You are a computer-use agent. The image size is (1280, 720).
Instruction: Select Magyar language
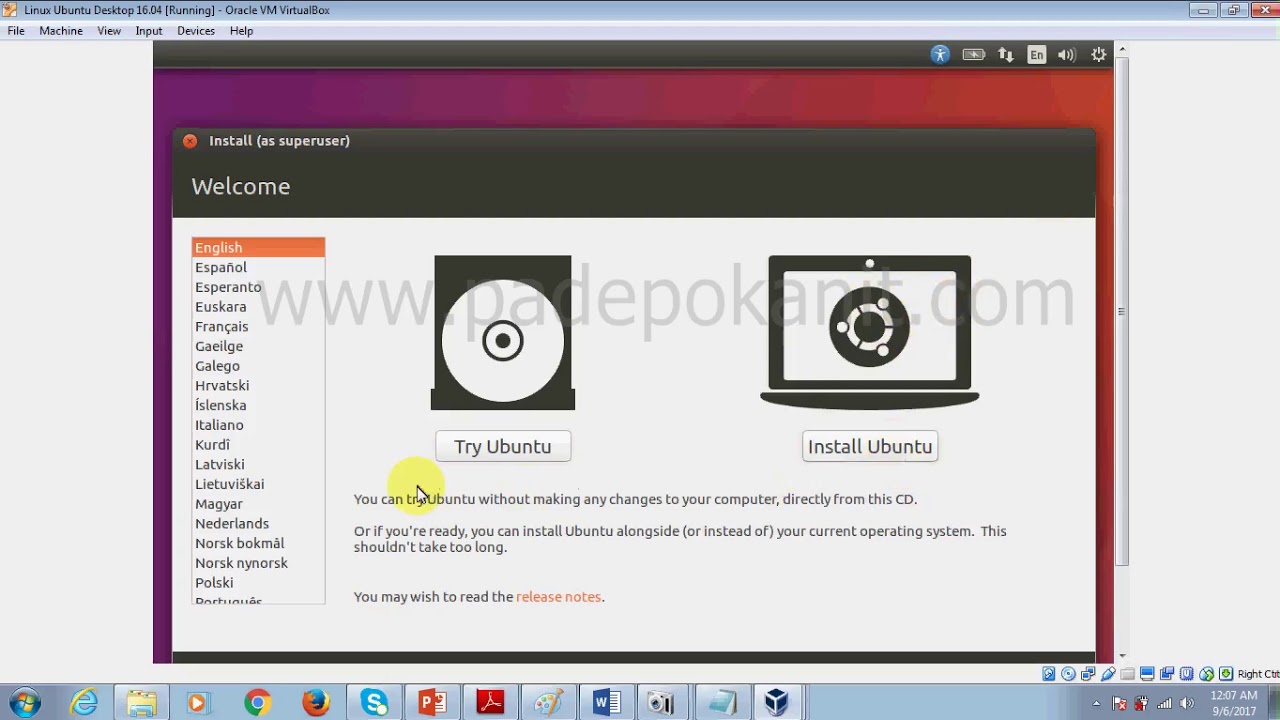click(258, 504)
